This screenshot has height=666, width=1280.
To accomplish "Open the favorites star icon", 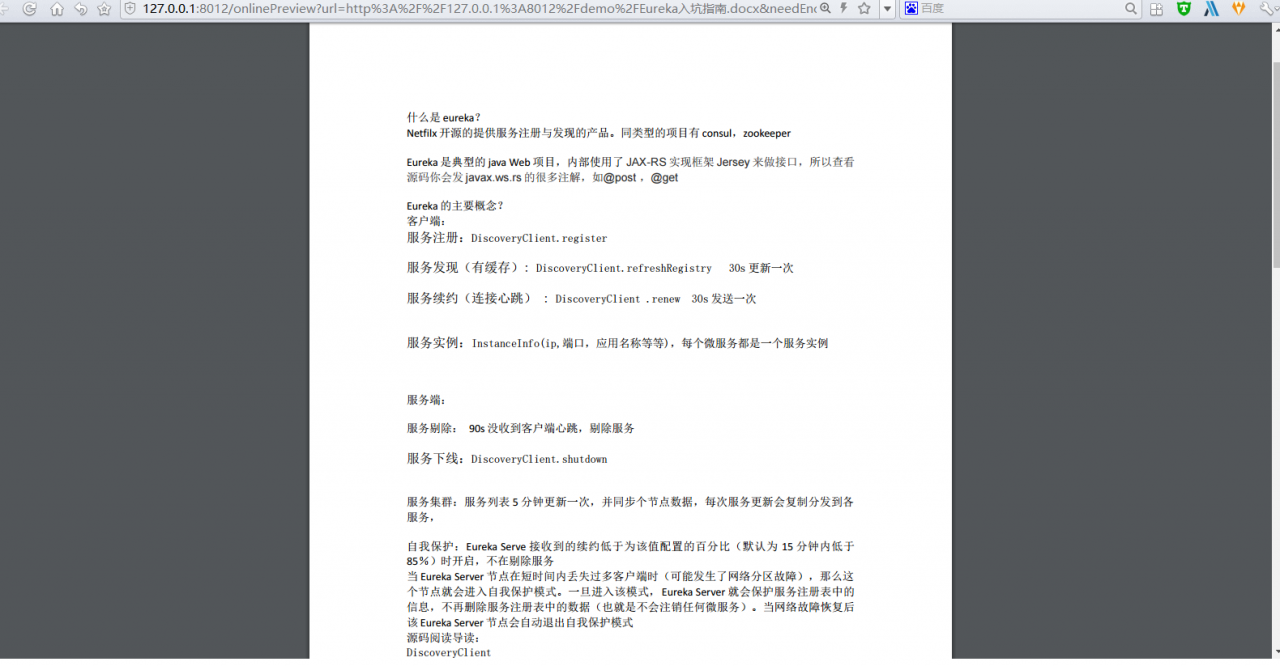I will click(104, 8).
